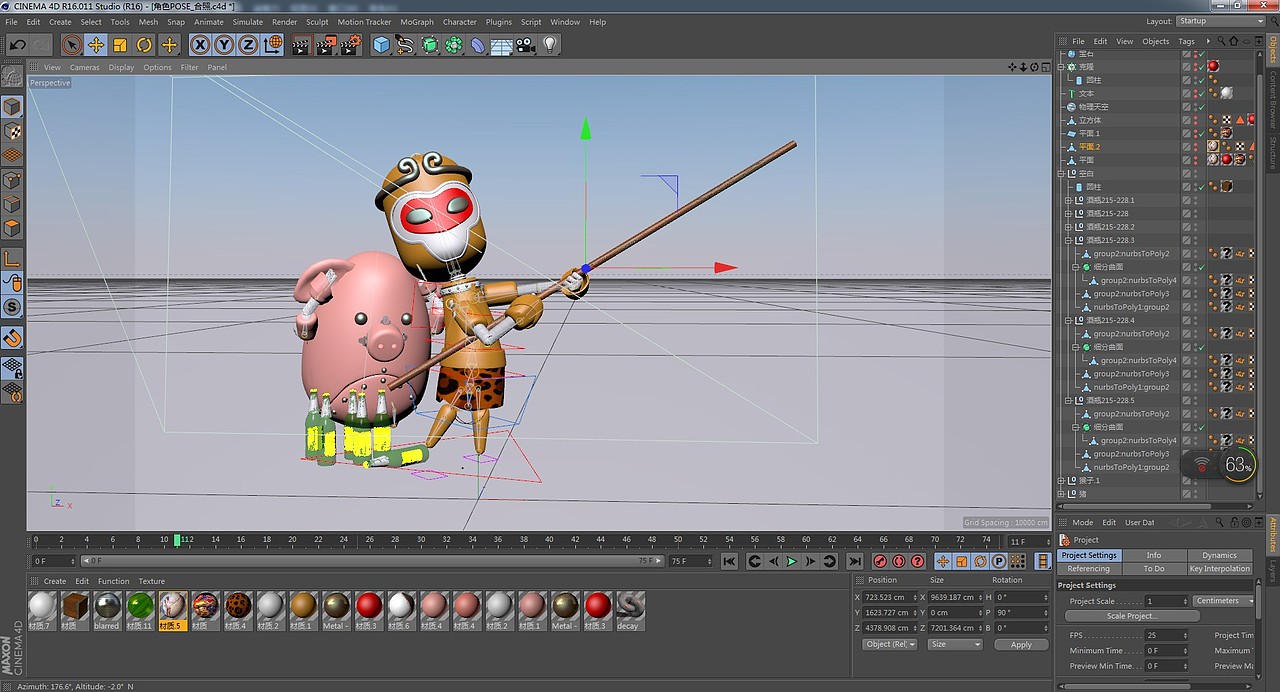Open the Bend deformer icon

coord(478,45)
